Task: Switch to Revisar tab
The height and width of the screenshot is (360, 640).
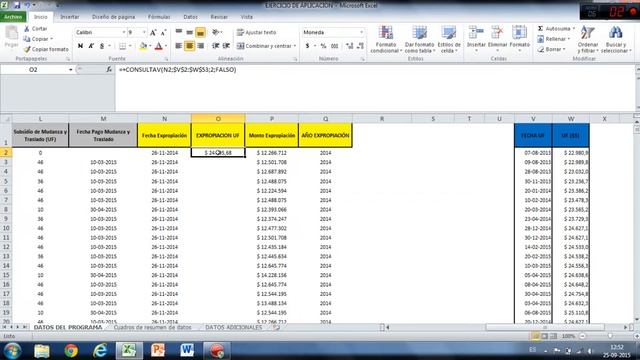Action: [219, 17]
